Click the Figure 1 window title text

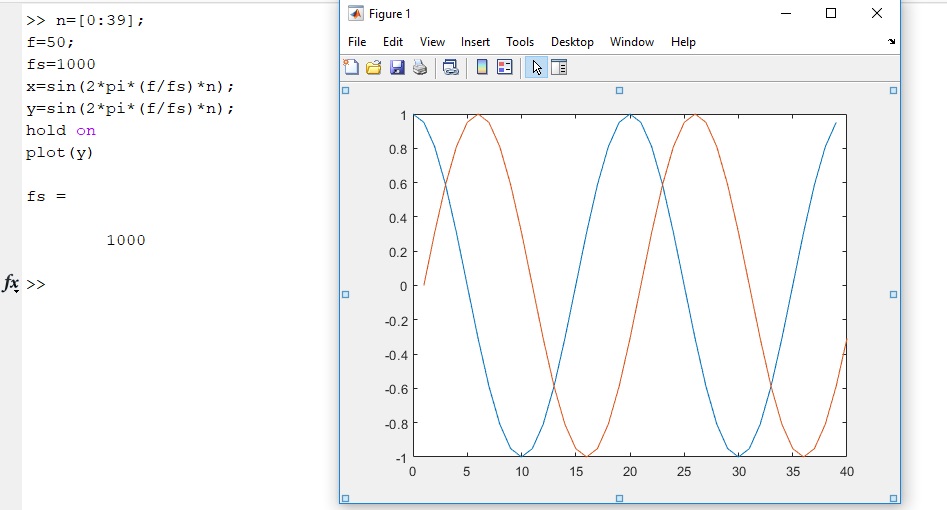(x=390, y=14)
